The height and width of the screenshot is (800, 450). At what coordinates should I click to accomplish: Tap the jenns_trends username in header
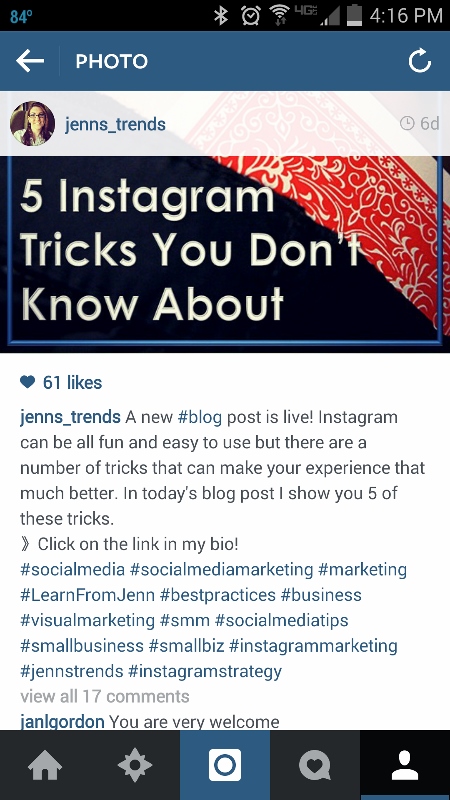point(115,124)
